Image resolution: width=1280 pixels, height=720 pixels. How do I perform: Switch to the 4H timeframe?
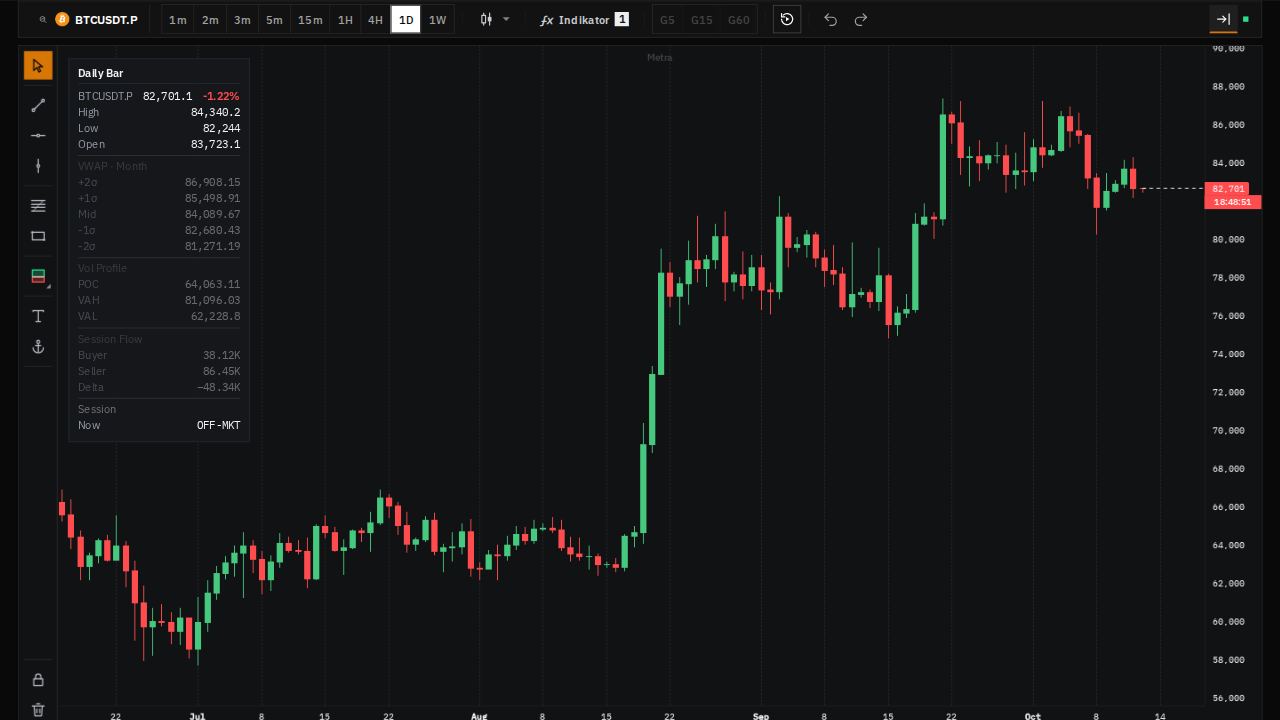[x=375, y=20]
